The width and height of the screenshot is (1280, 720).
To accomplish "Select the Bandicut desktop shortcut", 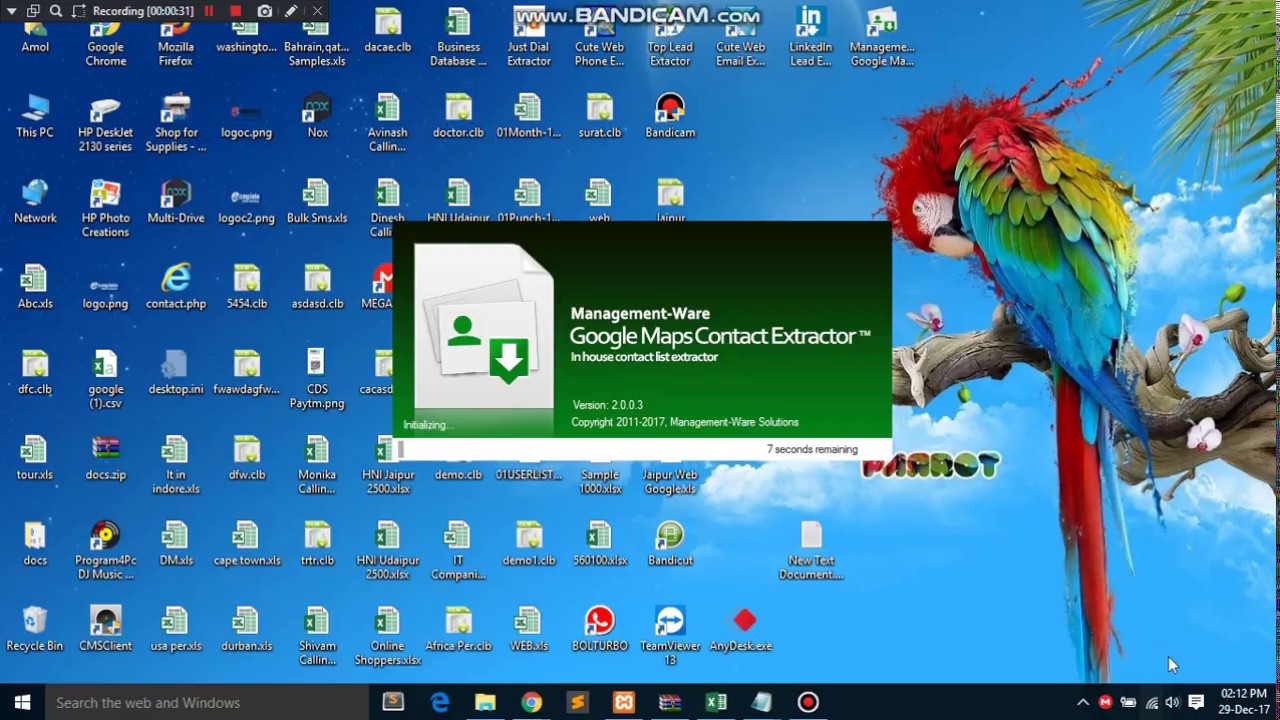I will click(x=670, y=544).
